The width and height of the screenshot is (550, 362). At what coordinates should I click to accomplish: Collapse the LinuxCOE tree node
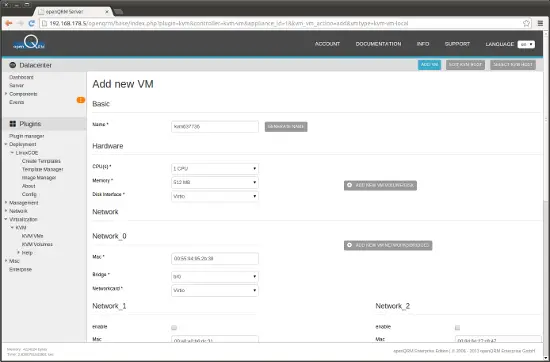pyautogui.click(x=12, y=153)
